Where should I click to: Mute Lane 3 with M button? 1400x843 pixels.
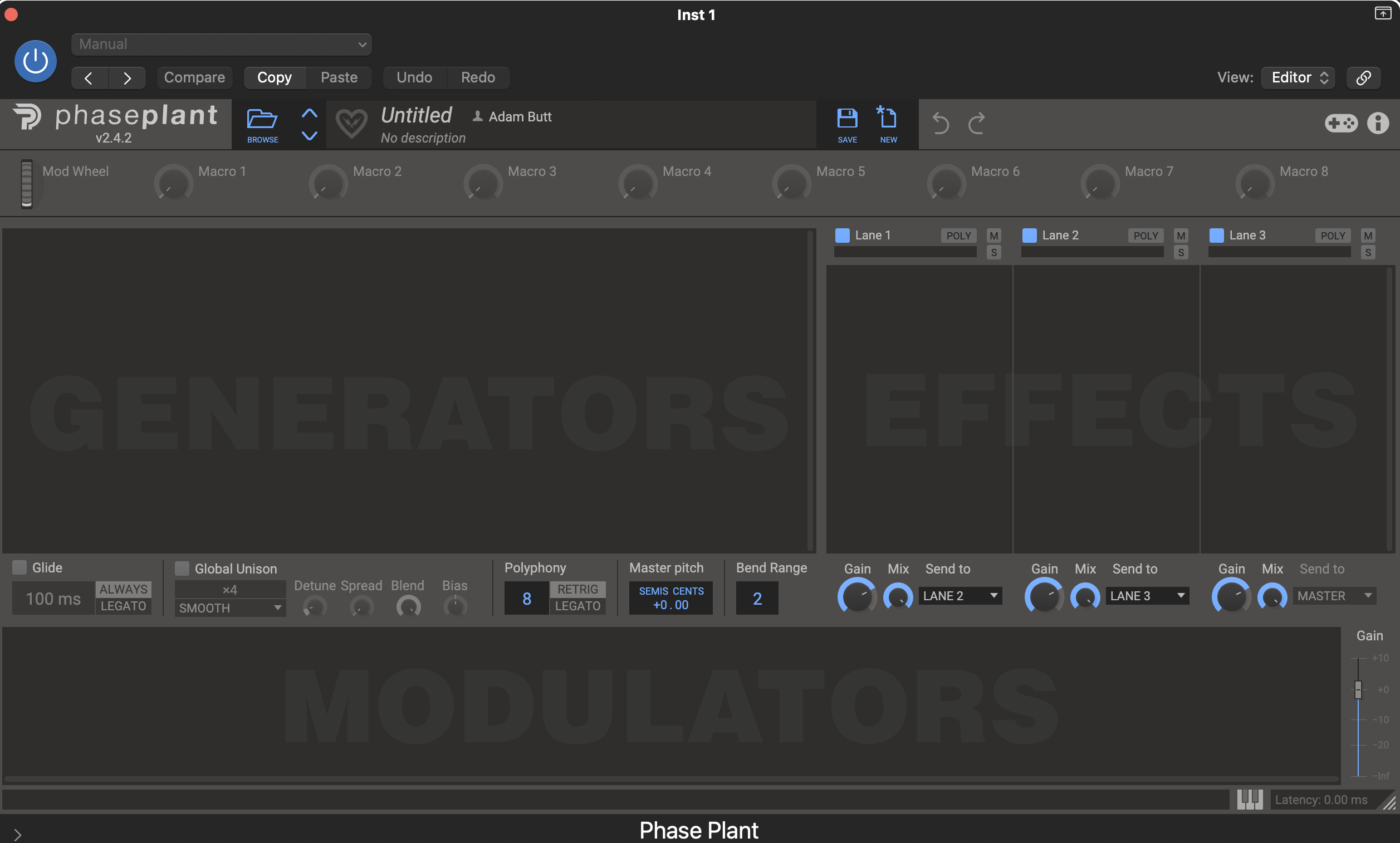pyautogui.click(x=1368, y=235)
